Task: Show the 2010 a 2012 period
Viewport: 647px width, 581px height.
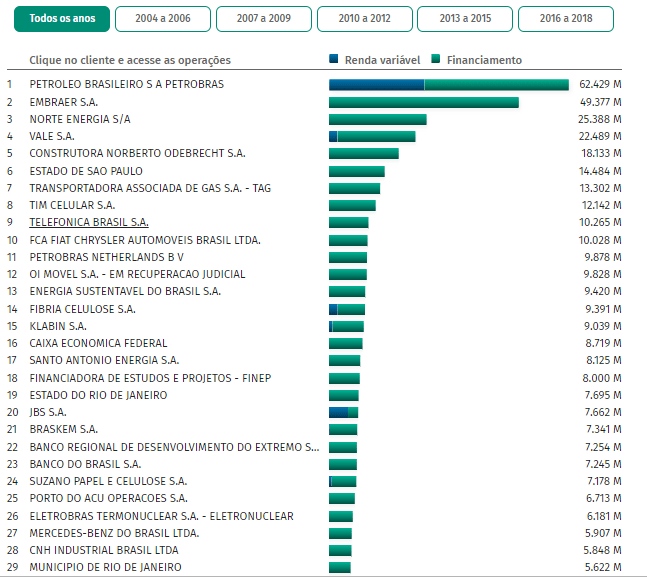Action: click(x=362, y=19)
